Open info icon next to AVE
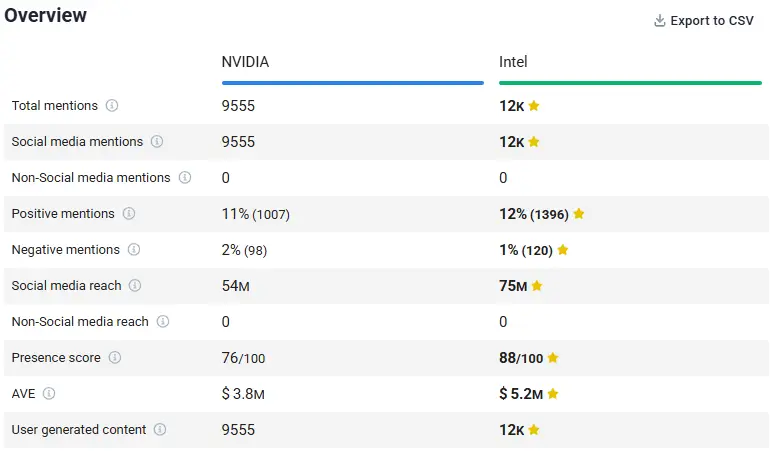Image resolution: width=771 pixels, height=451 pixels. (49, 393)
